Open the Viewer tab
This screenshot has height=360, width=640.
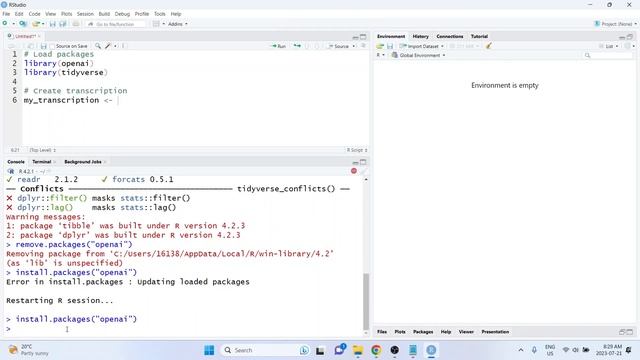click(x=466, y=332)
